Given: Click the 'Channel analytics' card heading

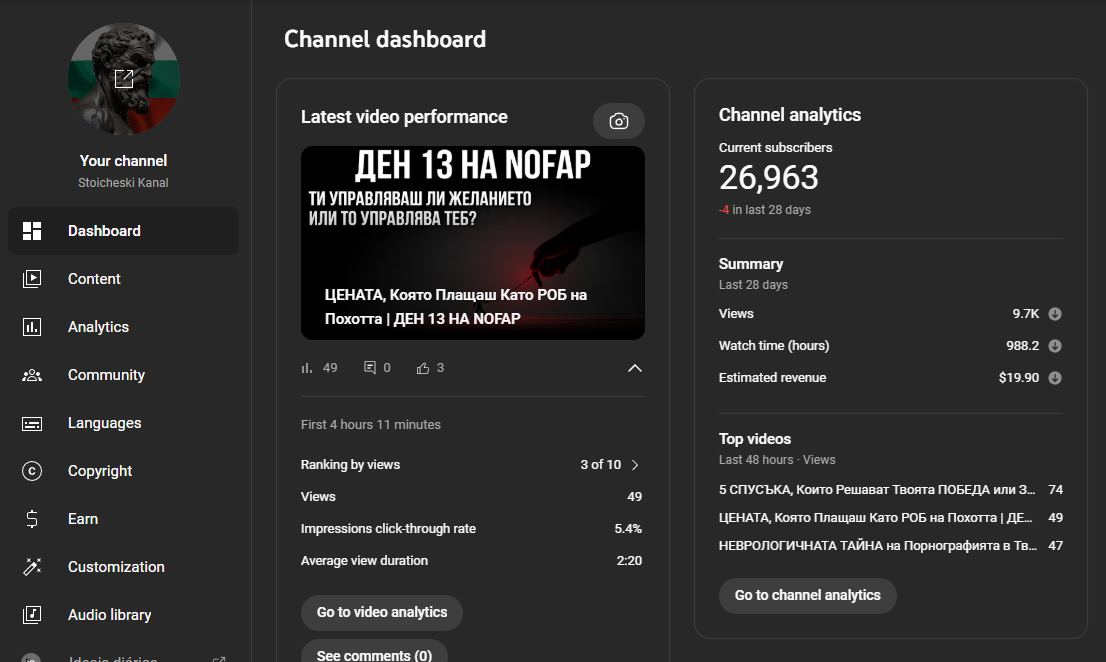Looking at the screenshot, I should pyautogui.click(x=790, y=115).
